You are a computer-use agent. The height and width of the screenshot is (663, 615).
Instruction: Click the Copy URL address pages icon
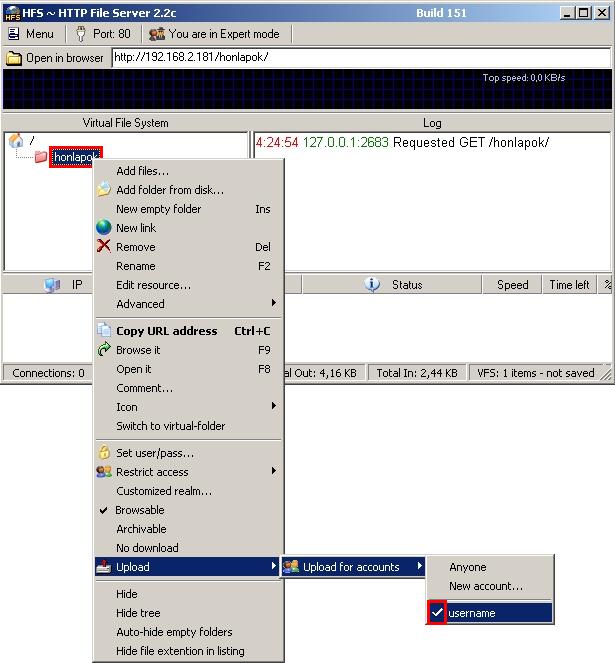pyautogui.click(x=104, y=330)
